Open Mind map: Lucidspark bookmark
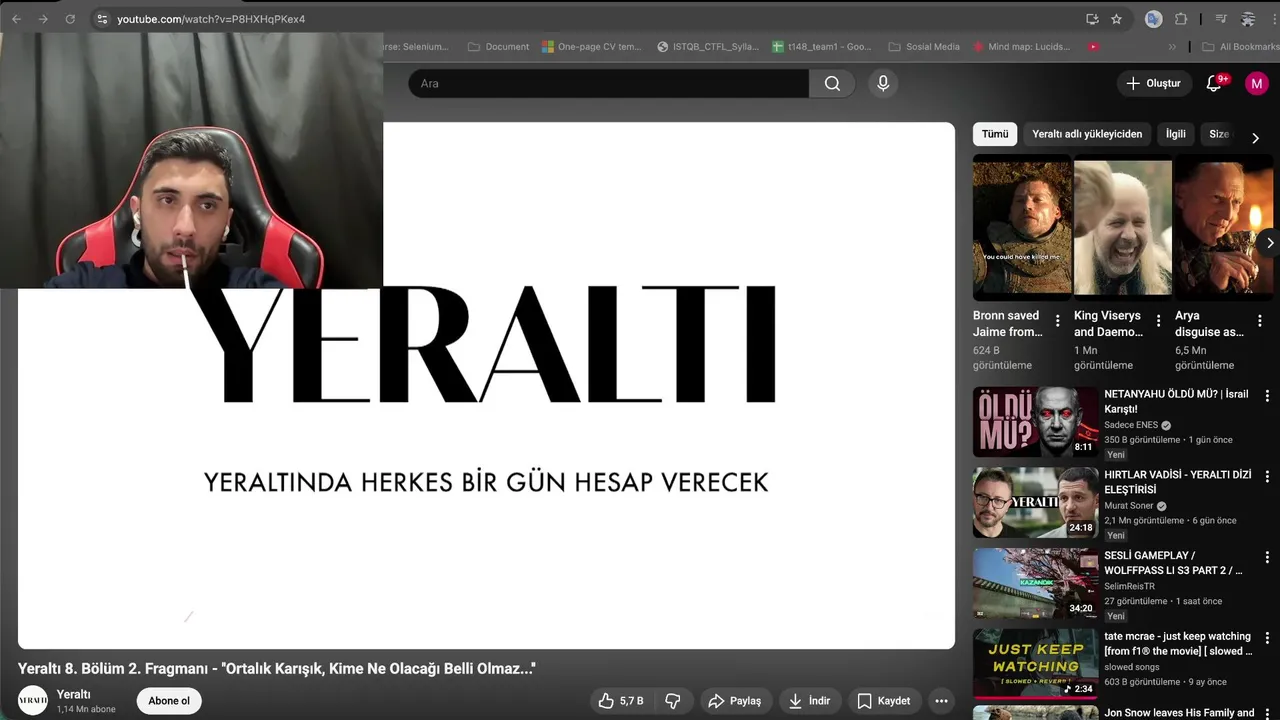Image resolution: width=1280 pixels, height=720 pixels. [1020, 46]
